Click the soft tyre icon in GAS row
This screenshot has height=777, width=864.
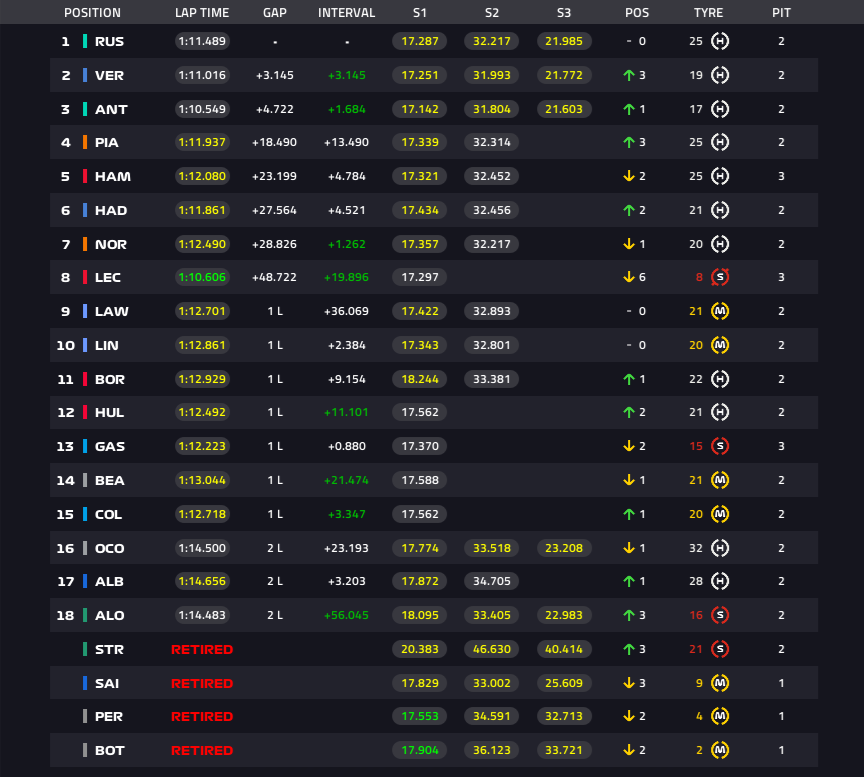pyautogui.click(x=720, y=446)
